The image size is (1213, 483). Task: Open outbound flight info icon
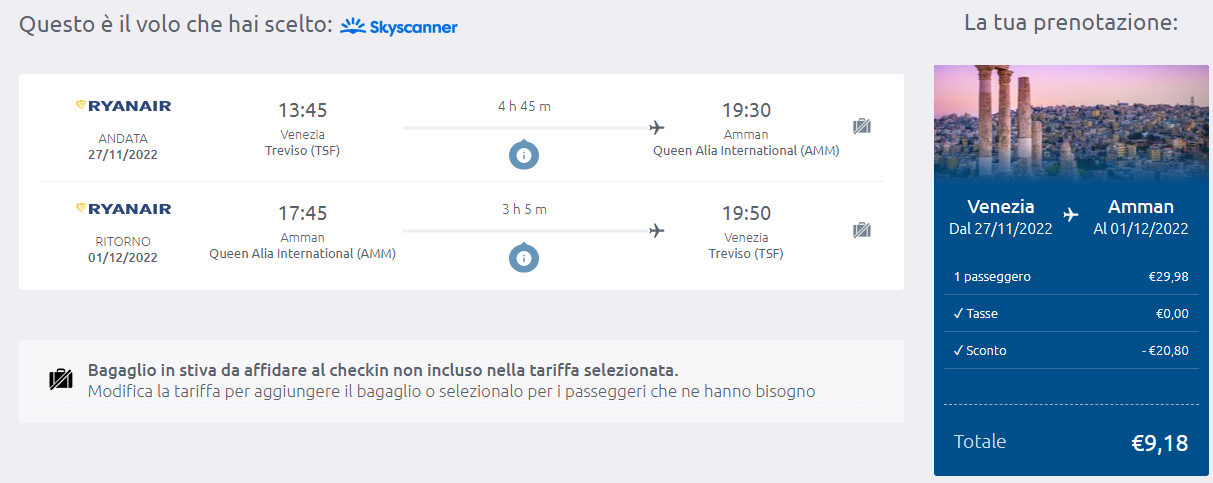(524, 155)
